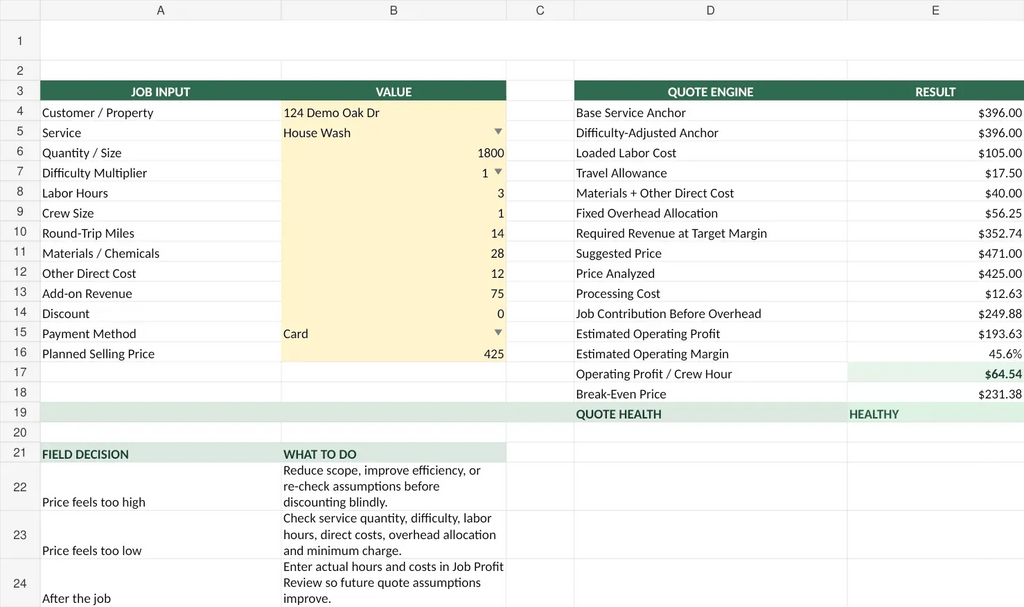Click the Processing Cost result '$12.63'

point(935,293)
